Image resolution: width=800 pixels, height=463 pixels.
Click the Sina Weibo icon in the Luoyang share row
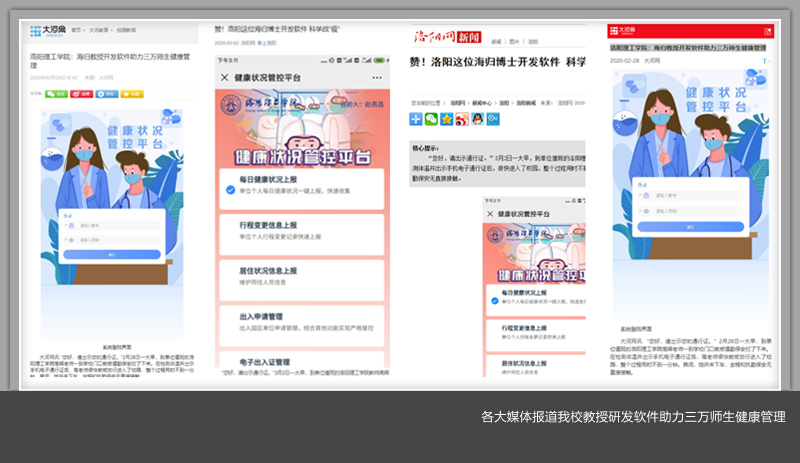click(x=462, y=119)
